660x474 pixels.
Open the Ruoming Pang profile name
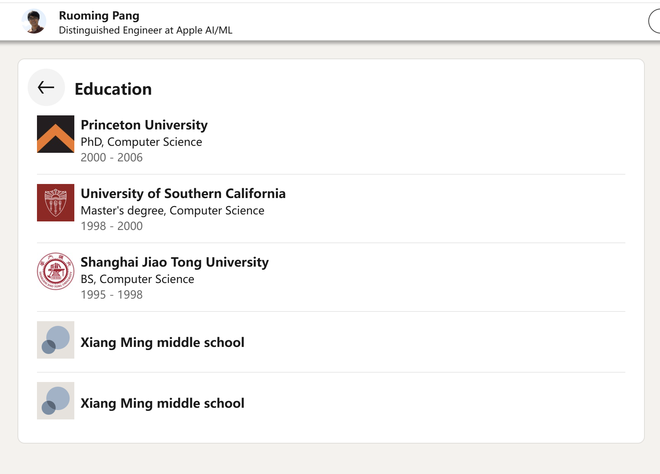click(x=99, y=16)
